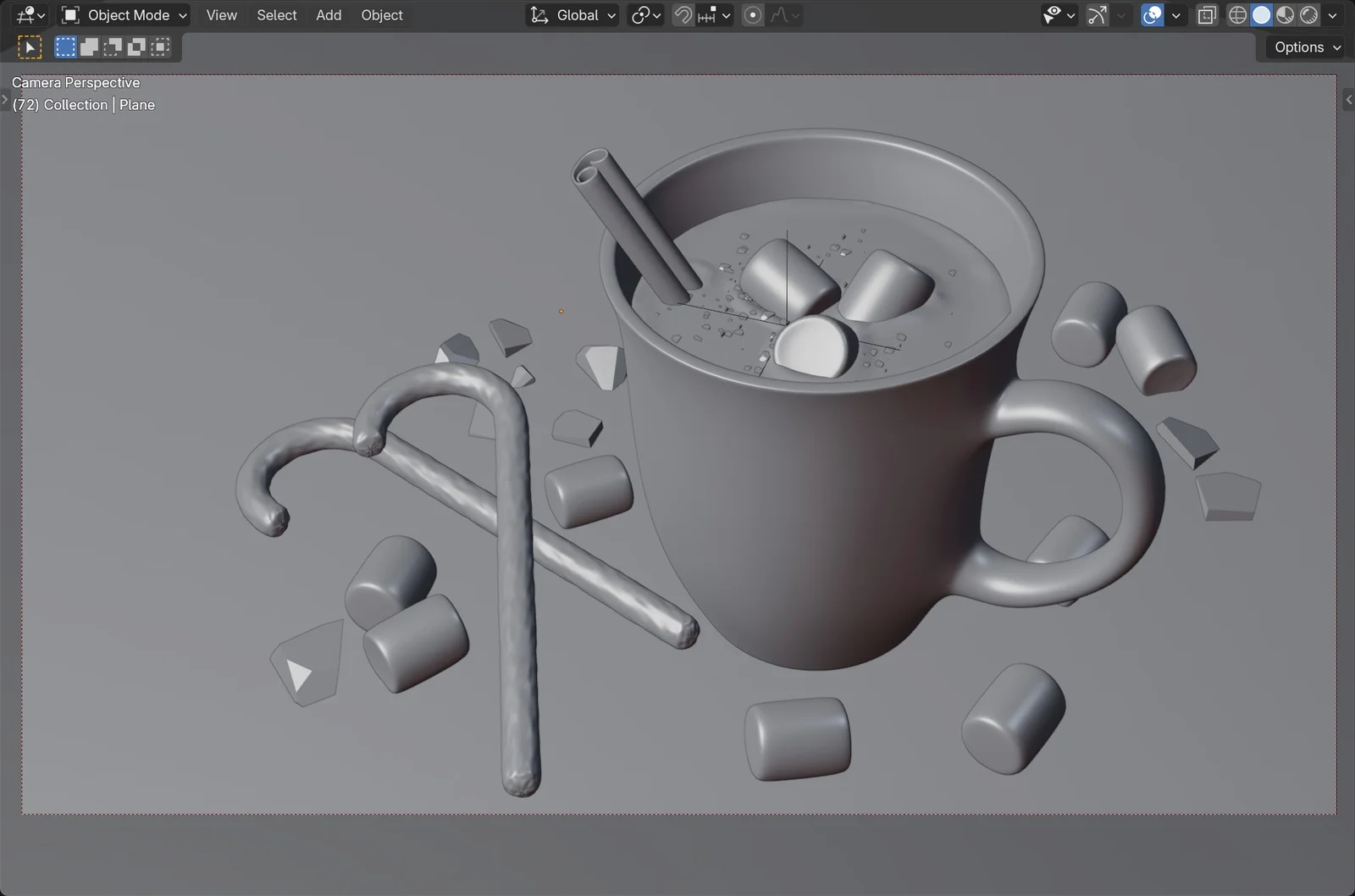
Task: Open the Add menu
Action: pyautogui.click(x=329, y=14)
